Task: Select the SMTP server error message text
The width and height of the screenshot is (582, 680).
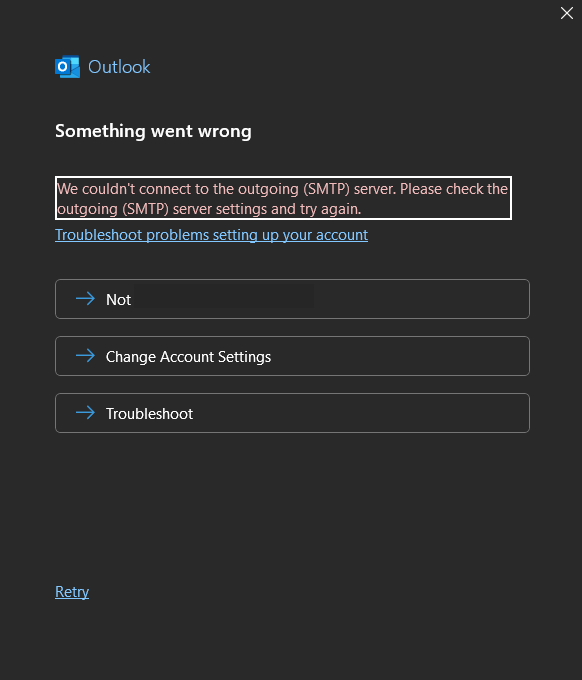Action: (283, 198)
